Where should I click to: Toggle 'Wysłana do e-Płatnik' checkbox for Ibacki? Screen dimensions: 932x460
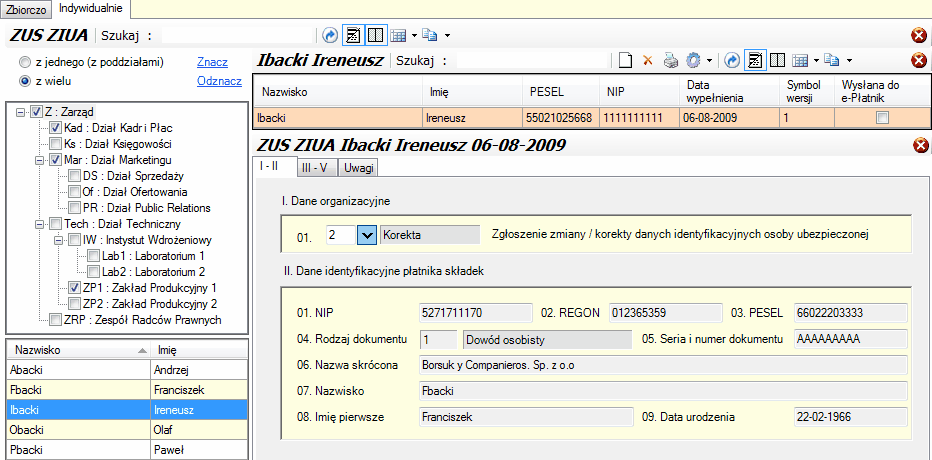(x=881, y=117)
